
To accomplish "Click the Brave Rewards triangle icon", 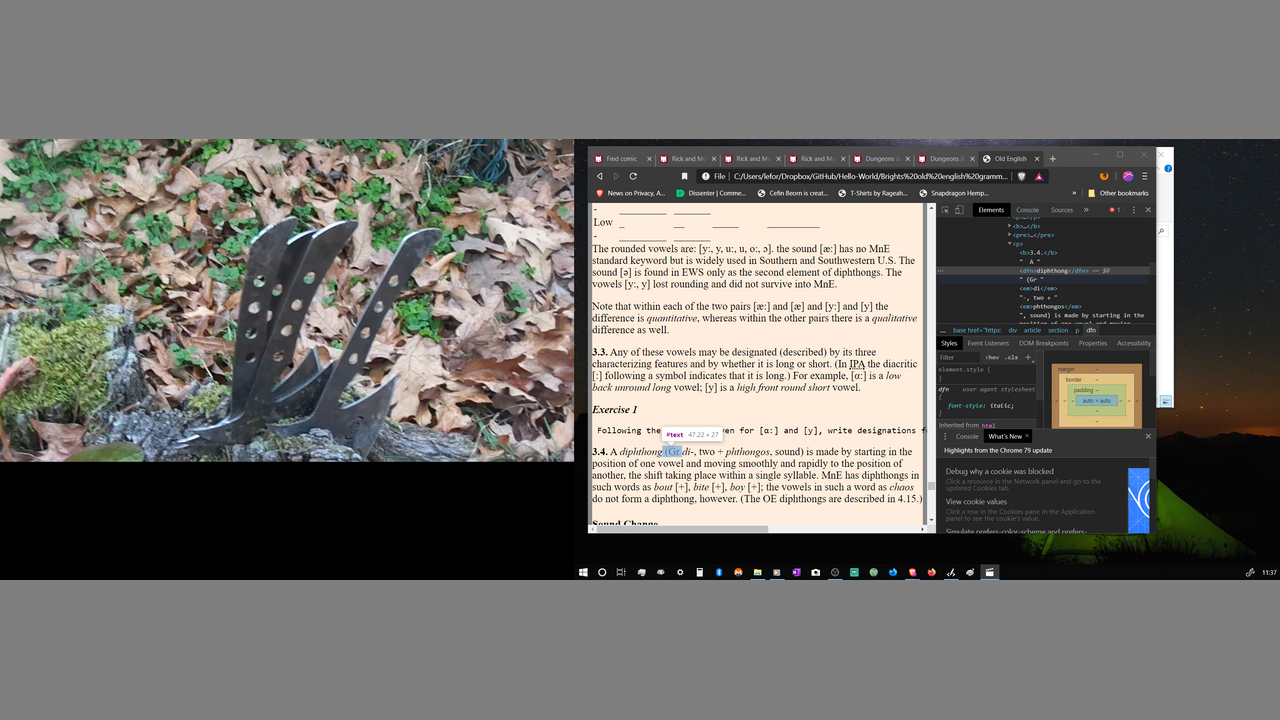I will pyautogui.click(x=1039, y=176).
